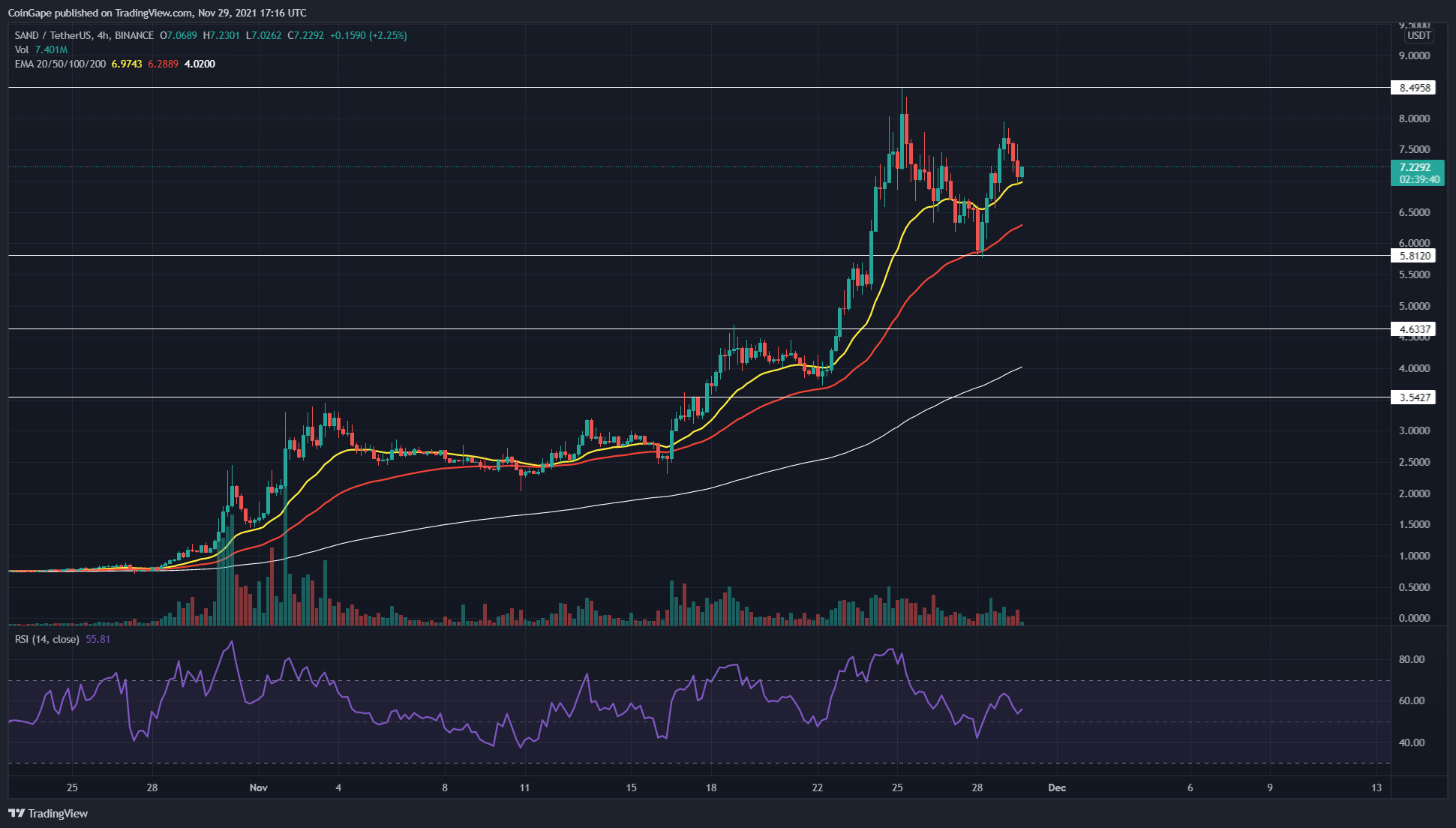Click the EMA value 4.0200 in white

pyautogui.click(x=200, y=64)
